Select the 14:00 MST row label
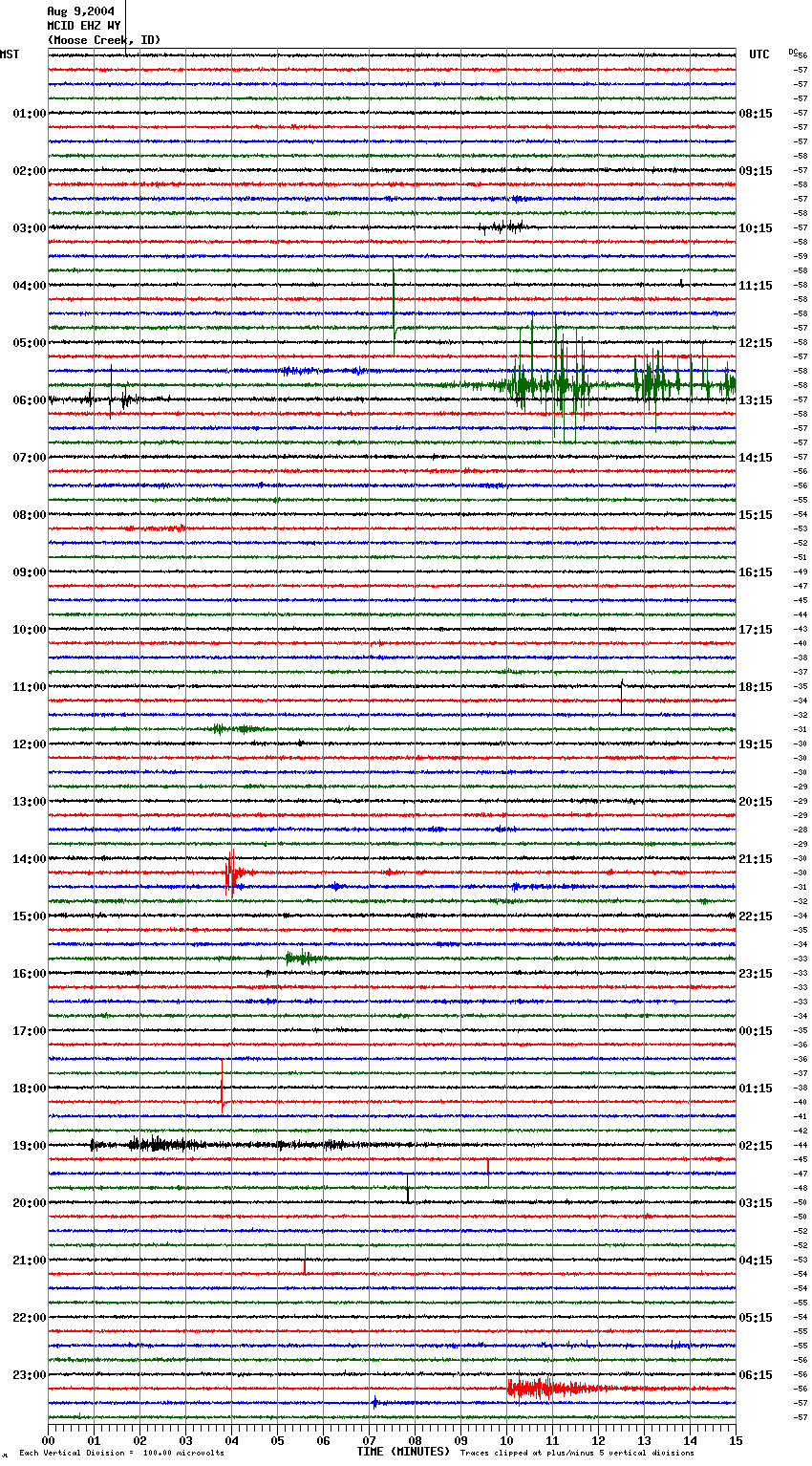 [29, 859]
